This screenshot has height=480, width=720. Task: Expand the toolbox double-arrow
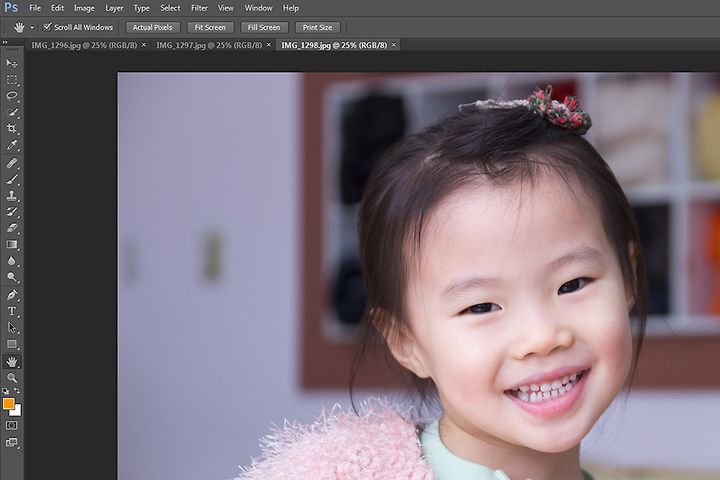[5, 43]
